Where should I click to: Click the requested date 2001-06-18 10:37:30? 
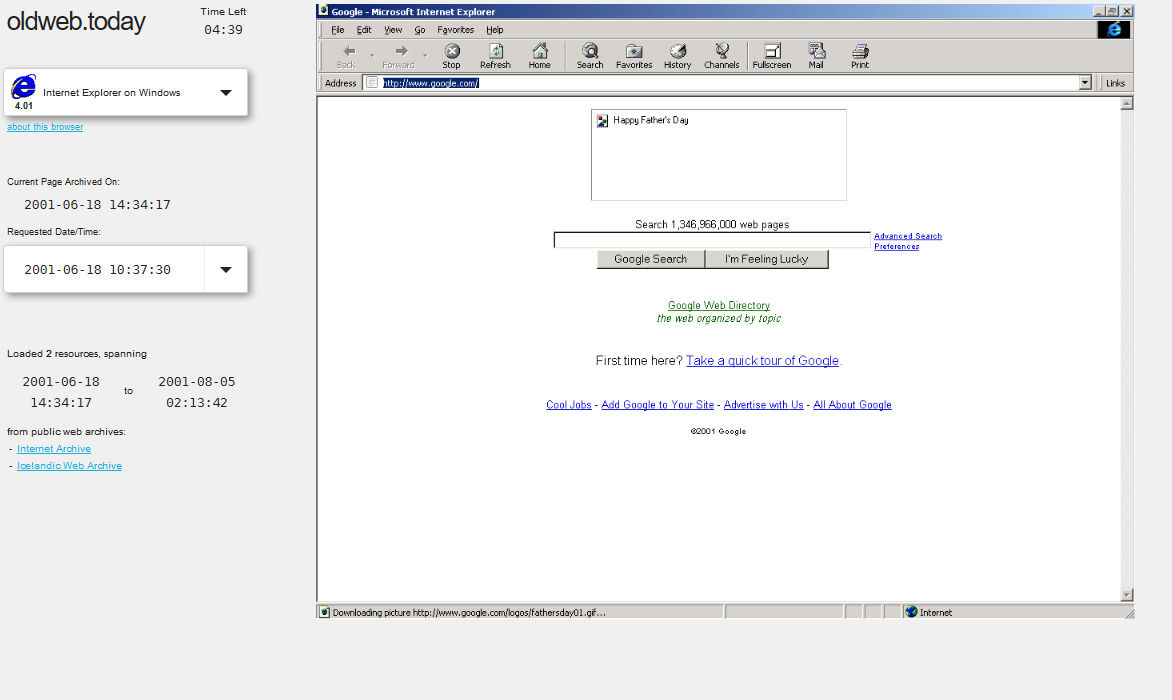97,270
